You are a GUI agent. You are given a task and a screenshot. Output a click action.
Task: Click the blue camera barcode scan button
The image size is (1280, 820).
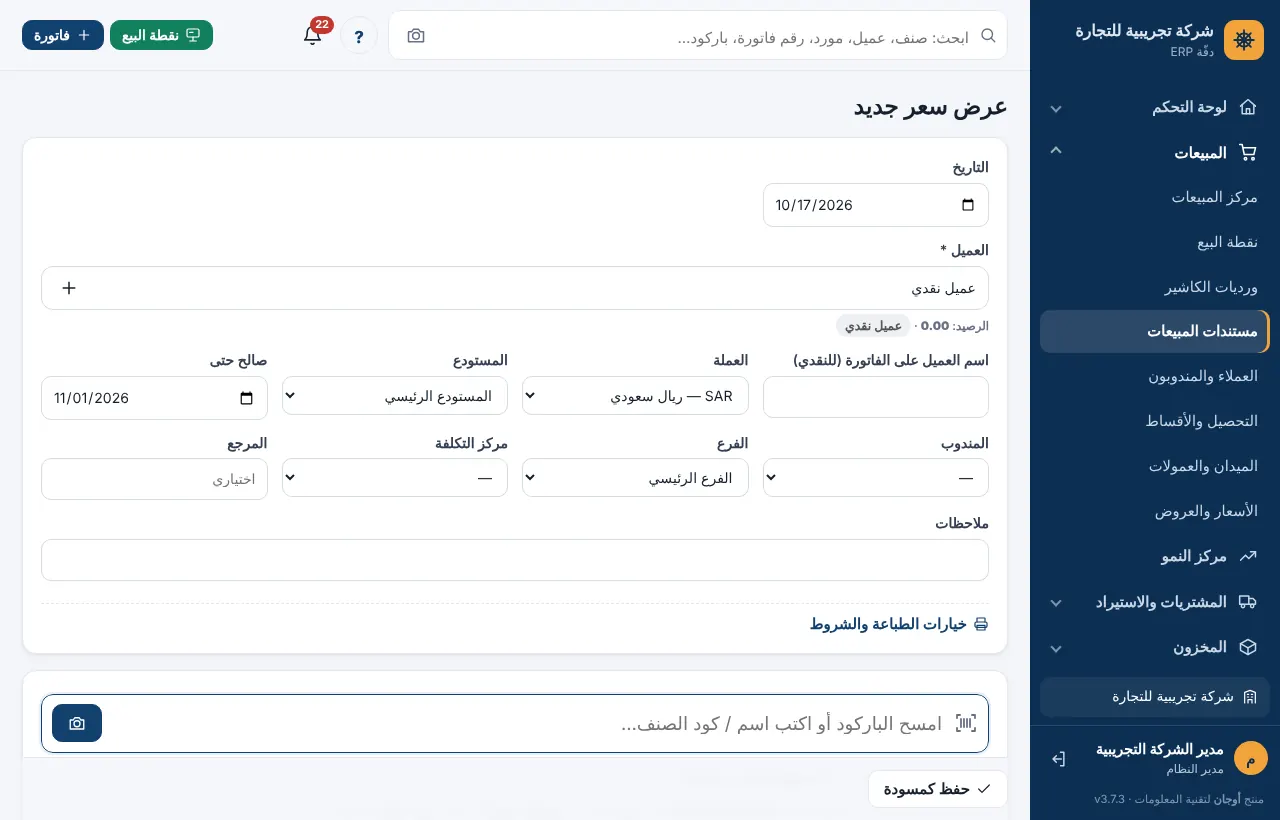coord(77,723)
